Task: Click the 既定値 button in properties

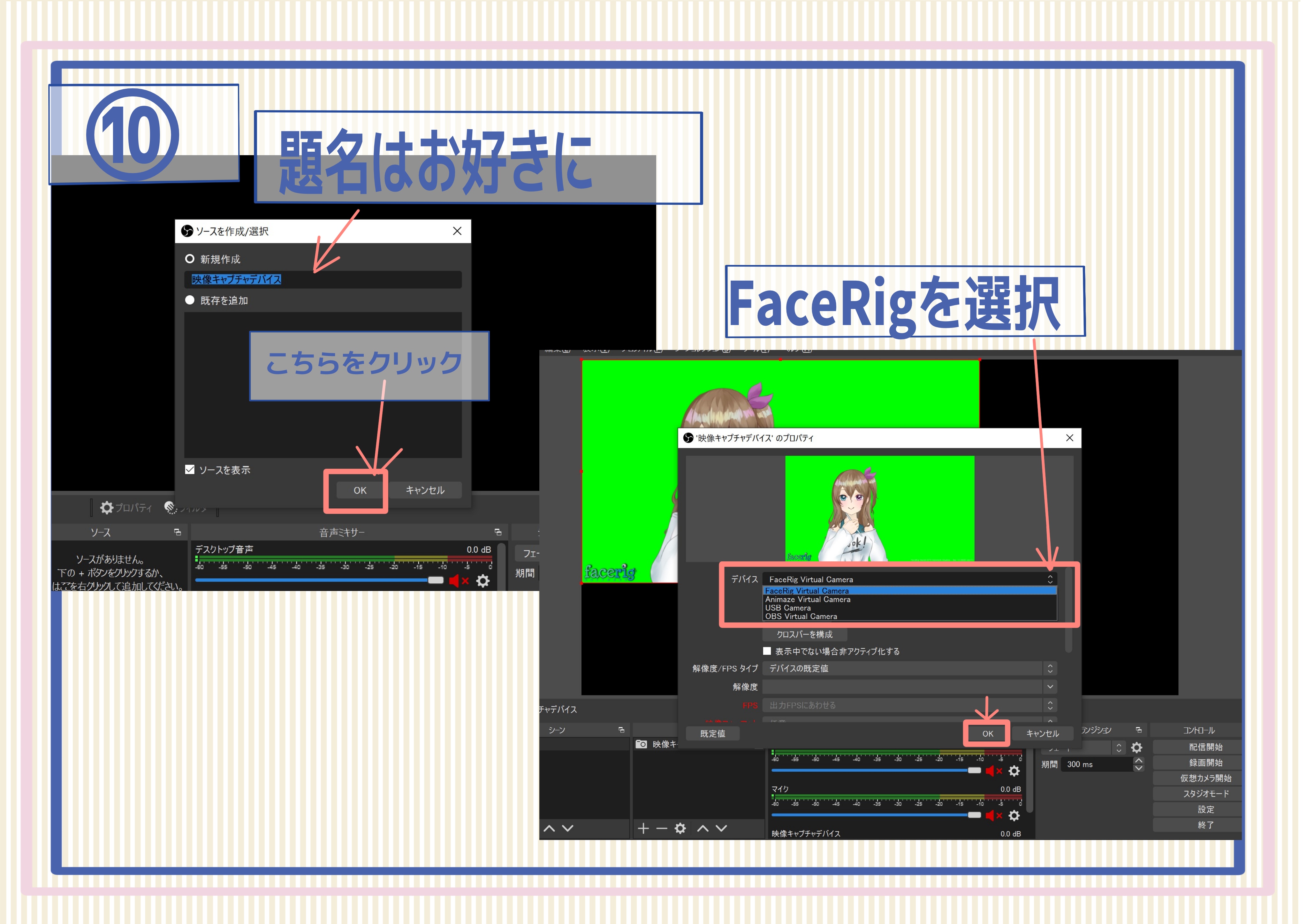Action: point(713,734)
